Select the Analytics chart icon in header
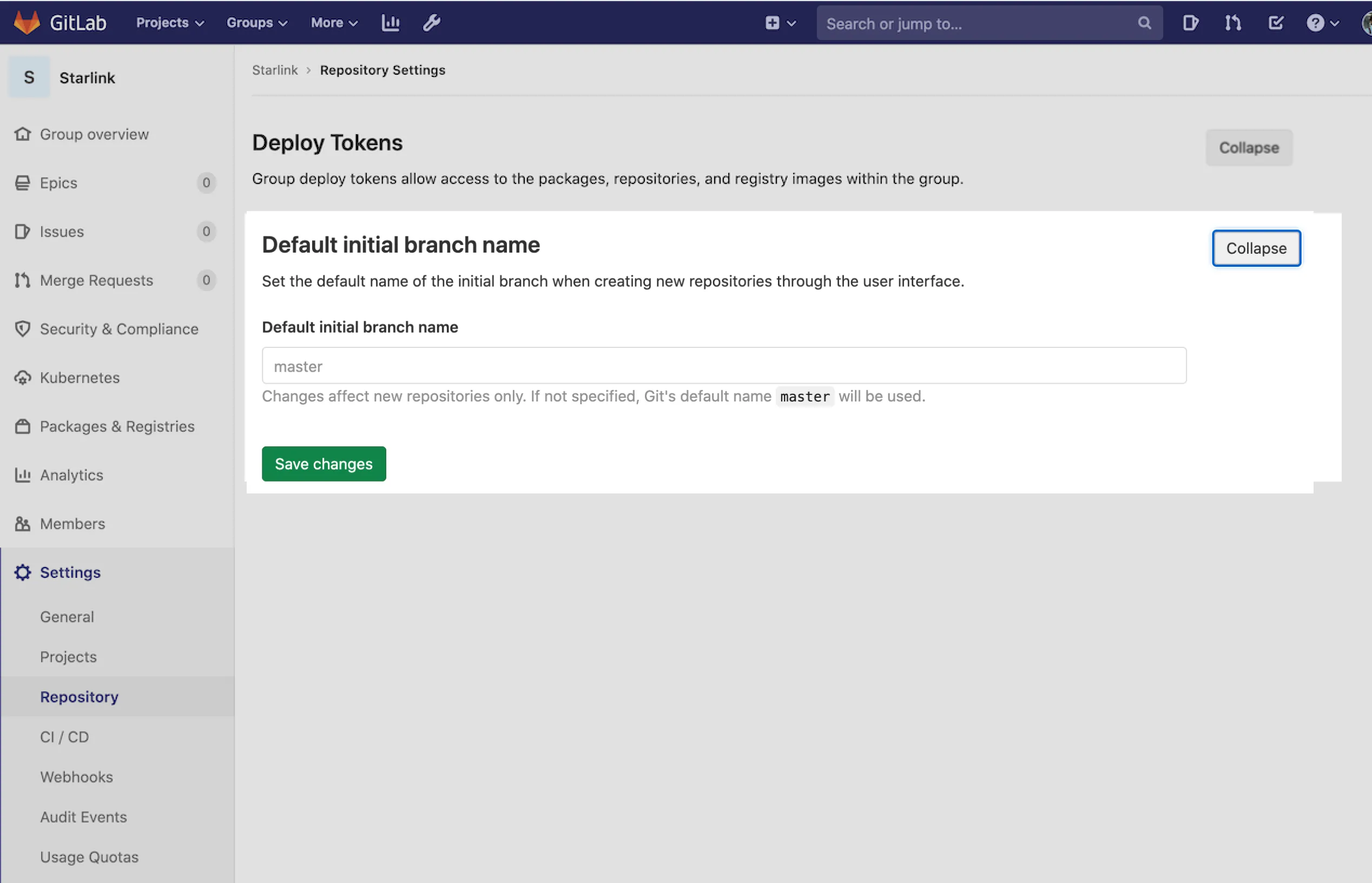 tap(391, 22)
